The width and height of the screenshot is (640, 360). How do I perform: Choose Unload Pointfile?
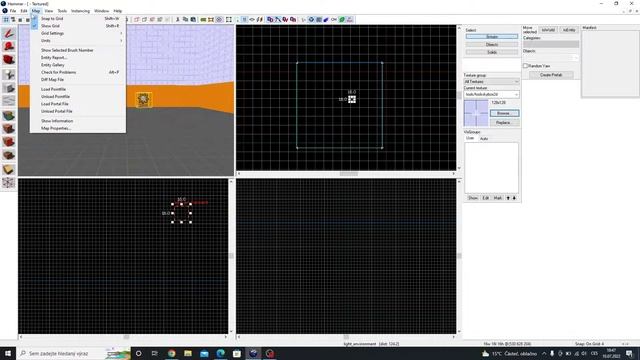coord(78,97)
